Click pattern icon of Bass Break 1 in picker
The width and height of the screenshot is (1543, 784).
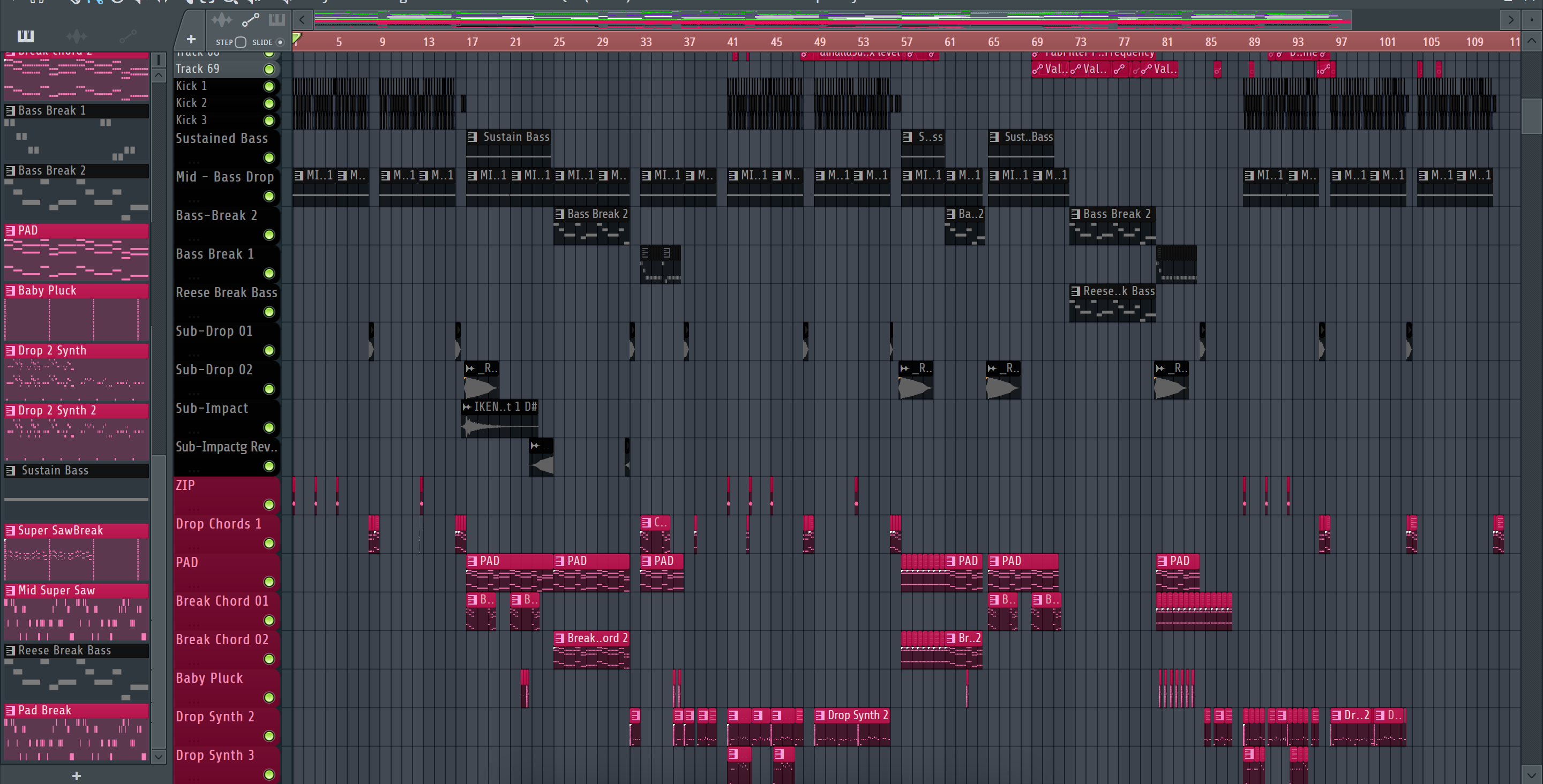point(10,111)
